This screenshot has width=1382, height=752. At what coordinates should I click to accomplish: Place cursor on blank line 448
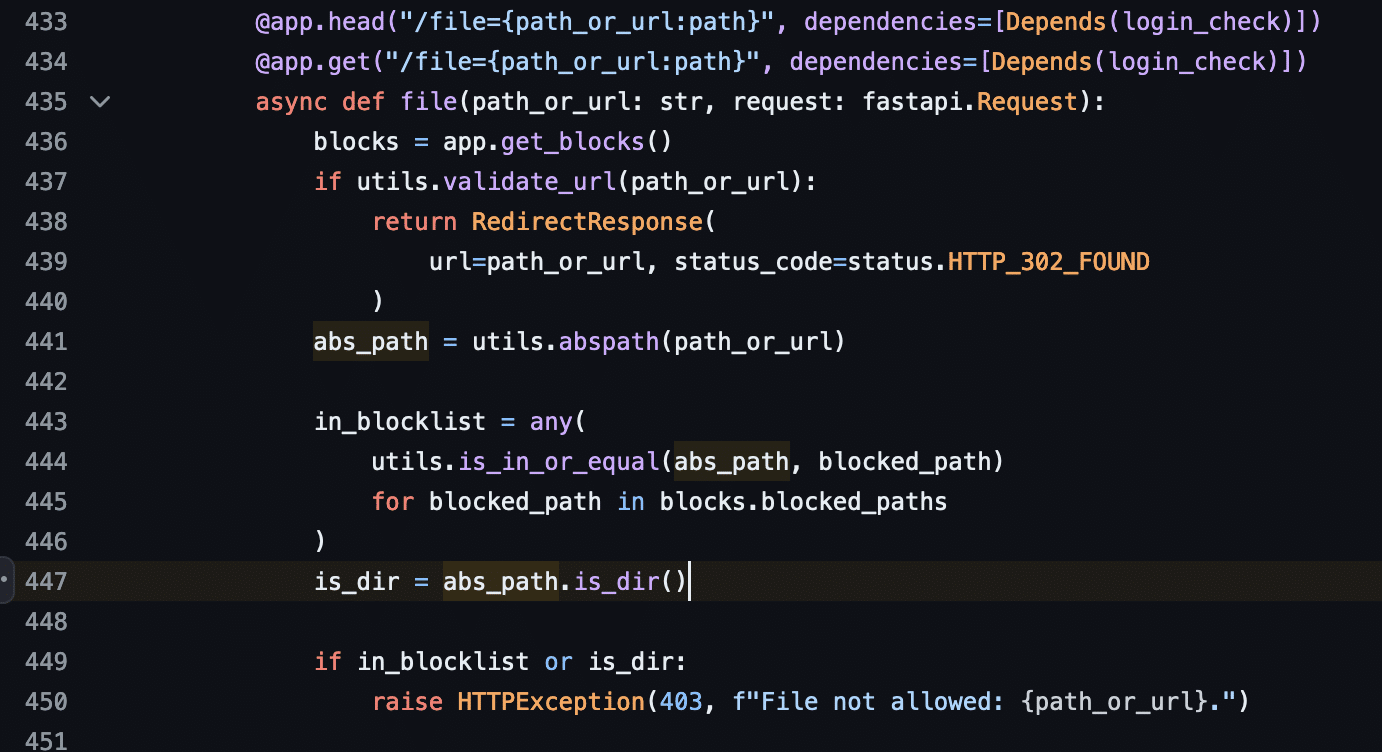coord(700,621)
